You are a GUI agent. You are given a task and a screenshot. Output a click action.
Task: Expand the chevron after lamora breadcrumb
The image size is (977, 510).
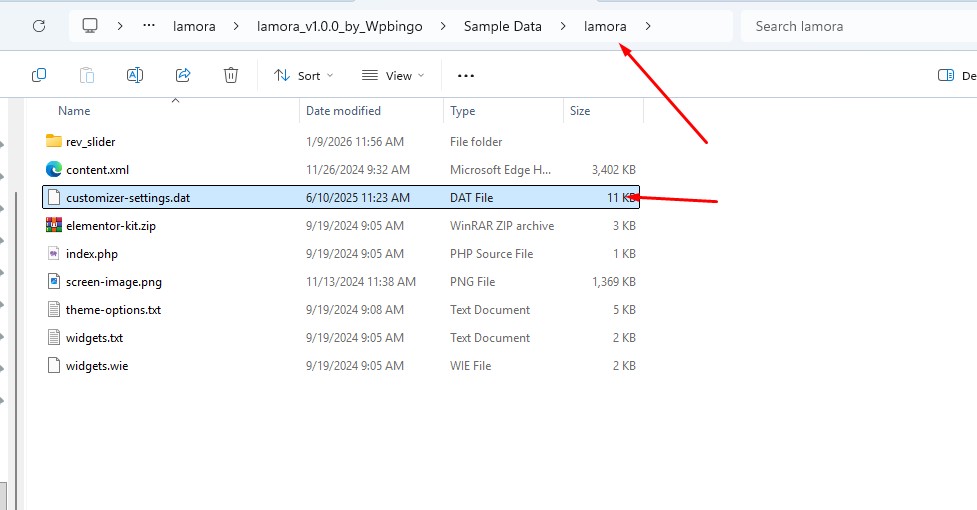[x=648, y=26]
